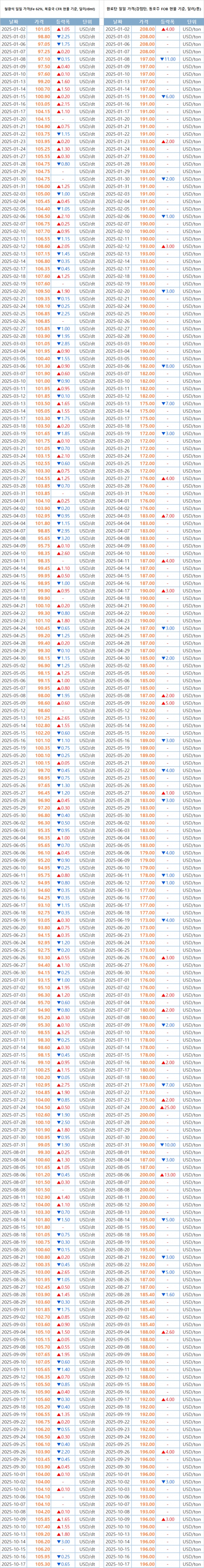Click the ▲4.00 change on 2025-01-02 coking coal
The height and width of the screenshot is (1568, 204).
(x=168, y=29)
